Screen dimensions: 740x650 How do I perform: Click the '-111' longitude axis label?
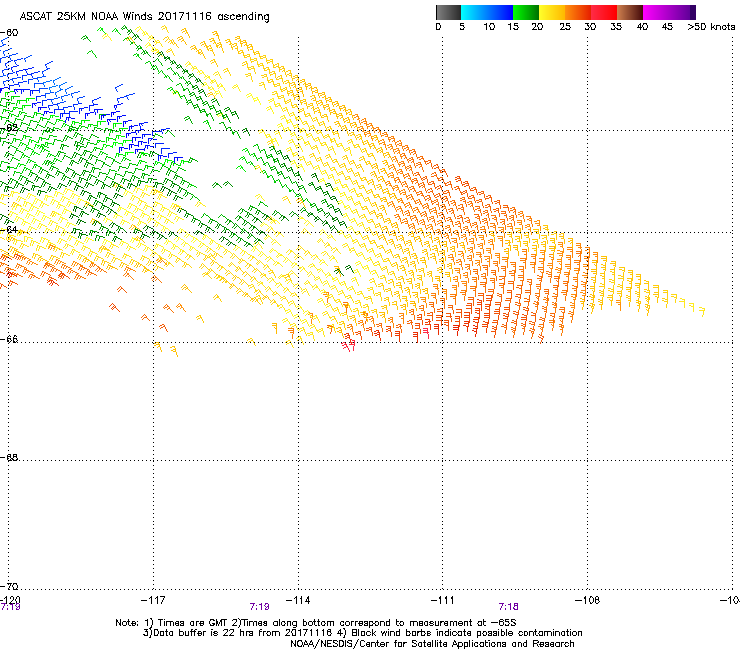tap(442, 600)
